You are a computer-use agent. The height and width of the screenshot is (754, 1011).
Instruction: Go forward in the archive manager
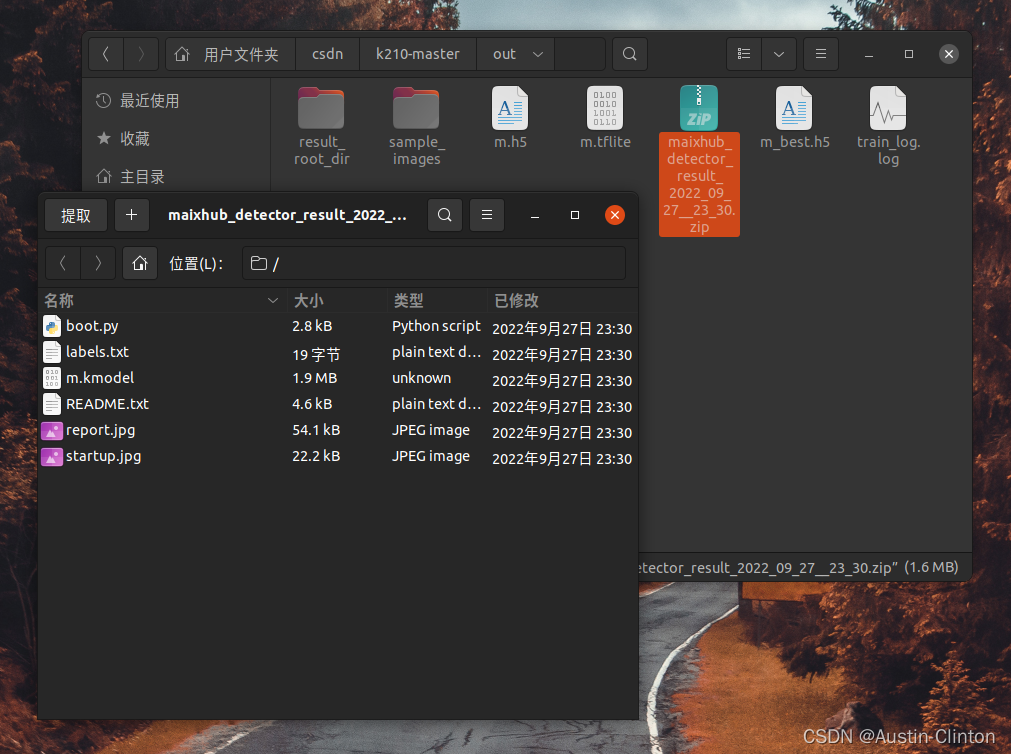tap(98, 263)
